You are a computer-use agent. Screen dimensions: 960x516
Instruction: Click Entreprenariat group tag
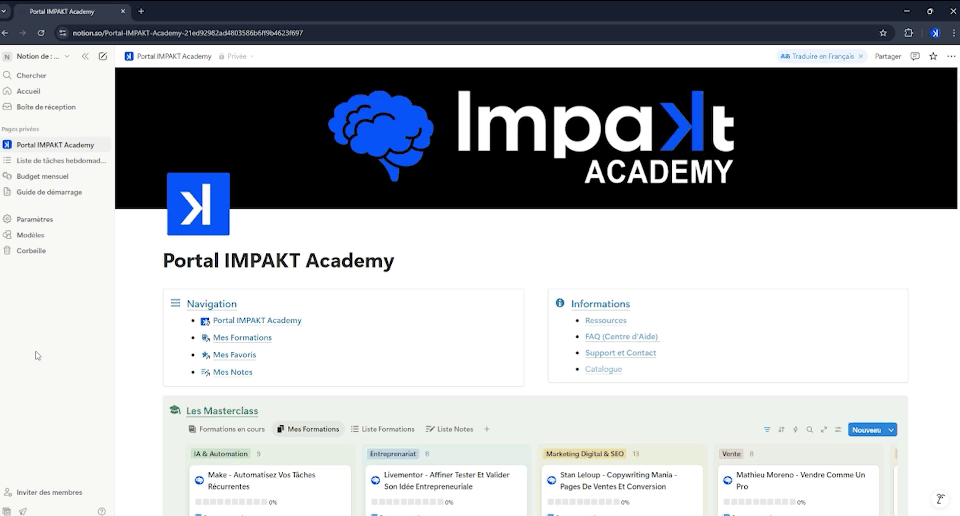393,454
